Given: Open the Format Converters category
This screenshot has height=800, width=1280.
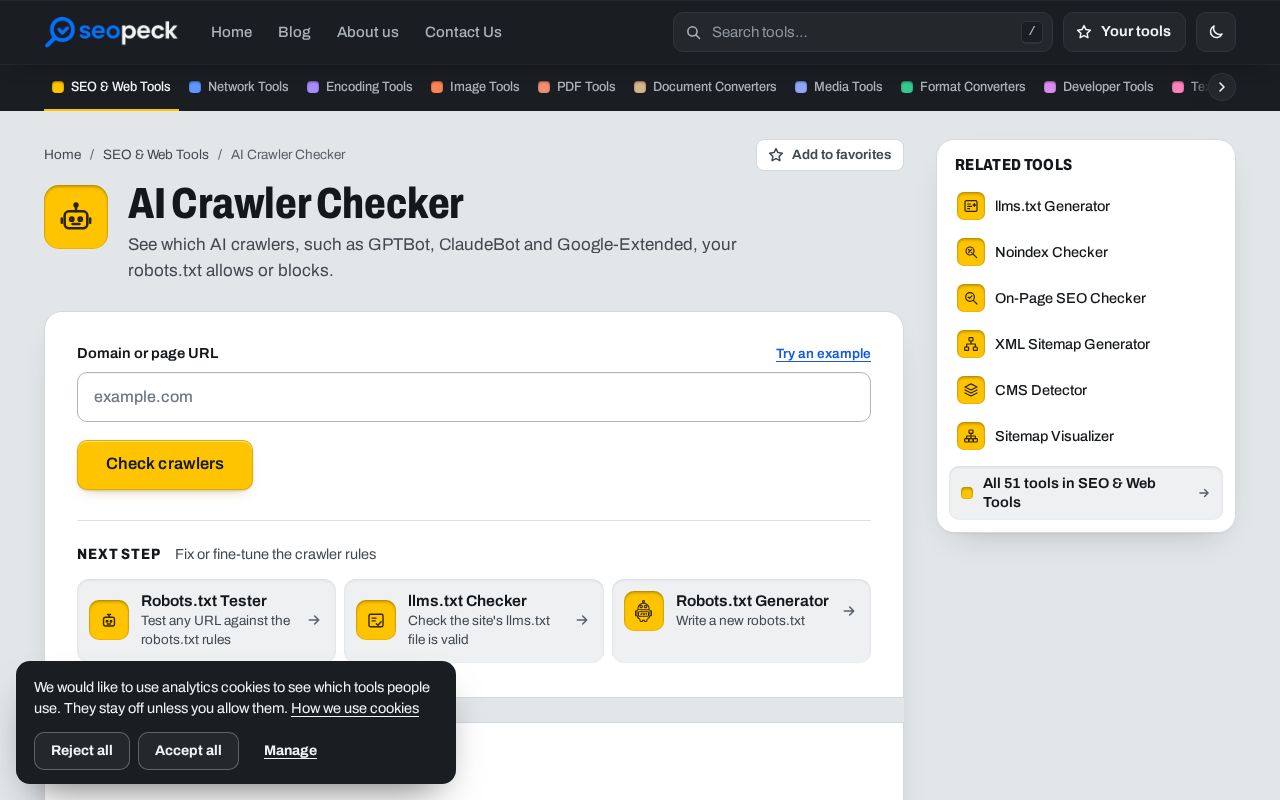Looking at the screenshot, I should pos(963,87).
